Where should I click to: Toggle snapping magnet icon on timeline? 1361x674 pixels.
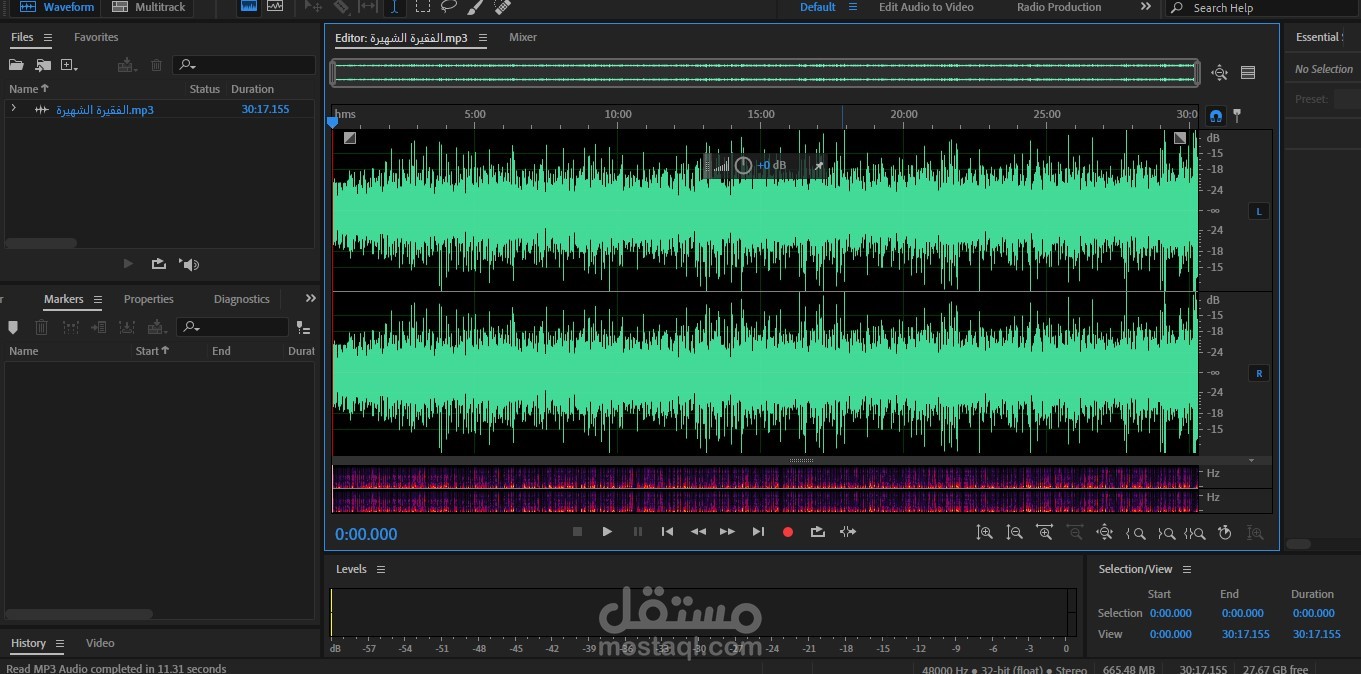coord(1215,115)
